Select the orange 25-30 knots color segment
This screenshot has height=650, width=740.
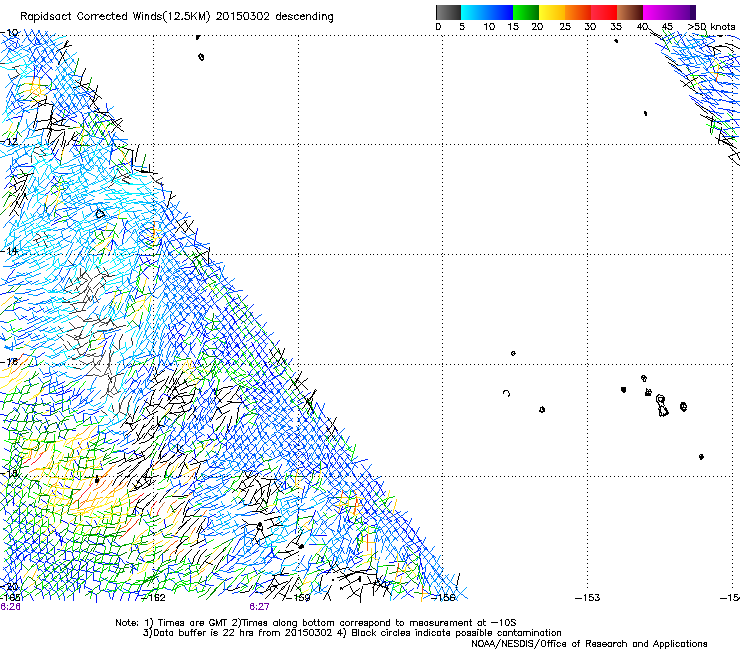point(578,12)
